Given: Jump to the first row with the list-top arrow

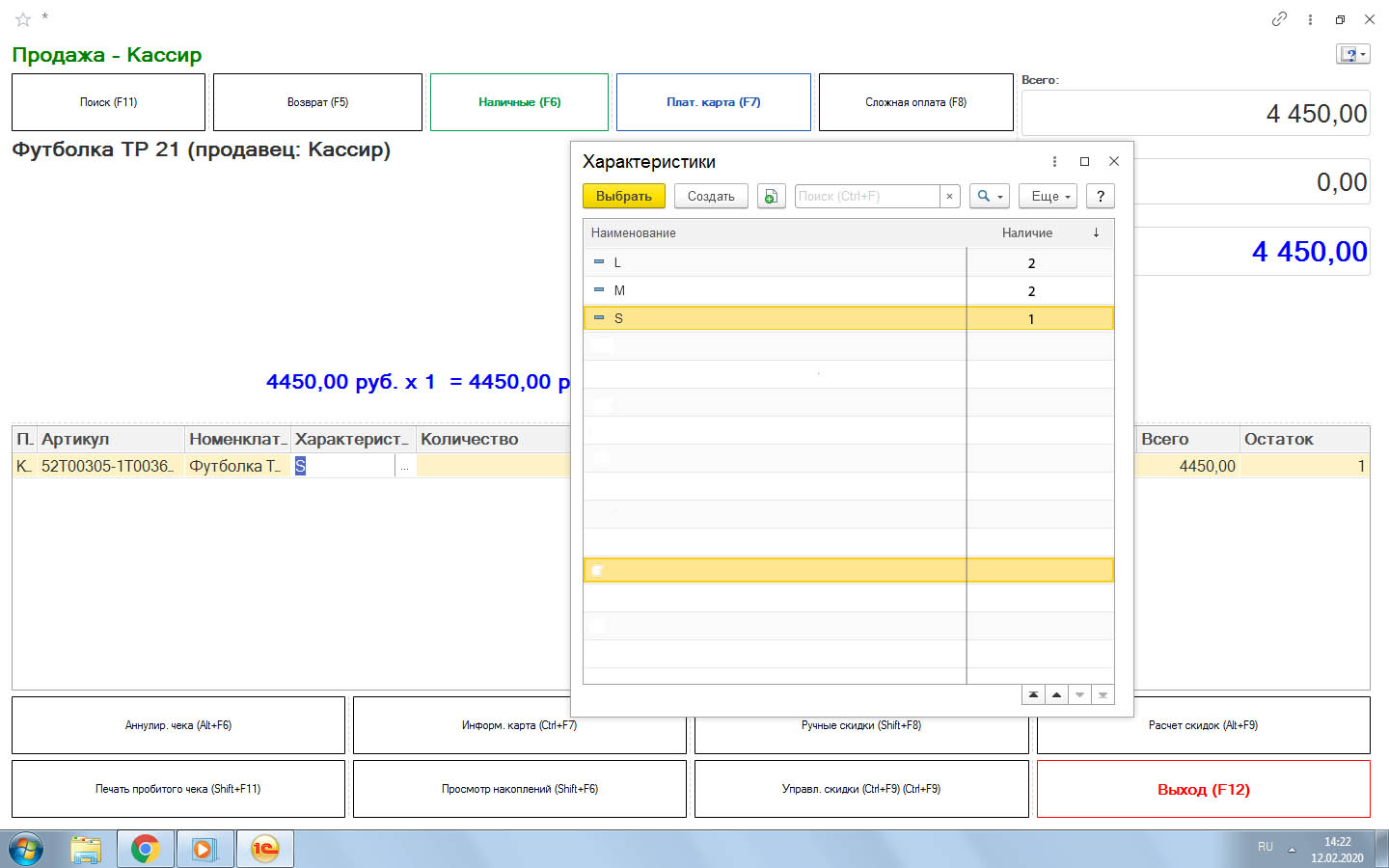Looking at the screenshot, I should (1033, 694).
